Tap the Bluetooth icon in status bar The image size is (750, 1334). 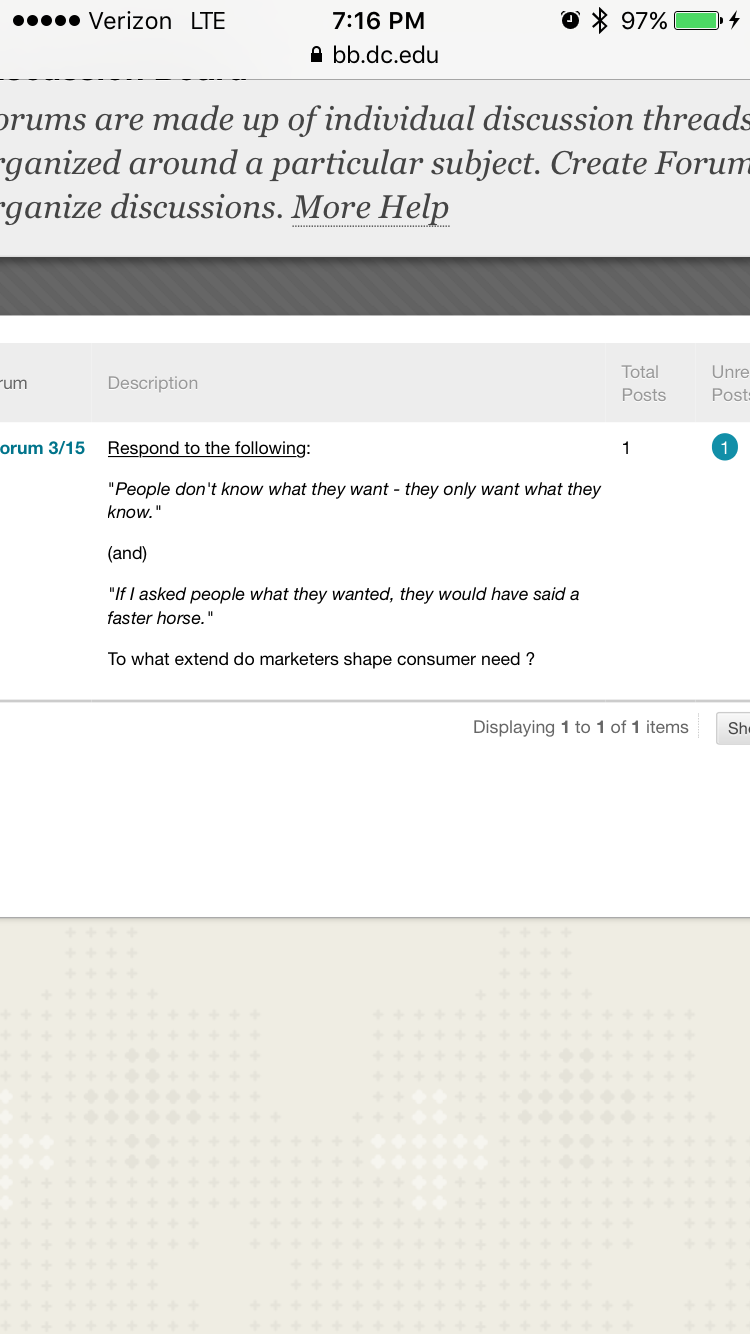pyautogui.click(x=599, y=20)
